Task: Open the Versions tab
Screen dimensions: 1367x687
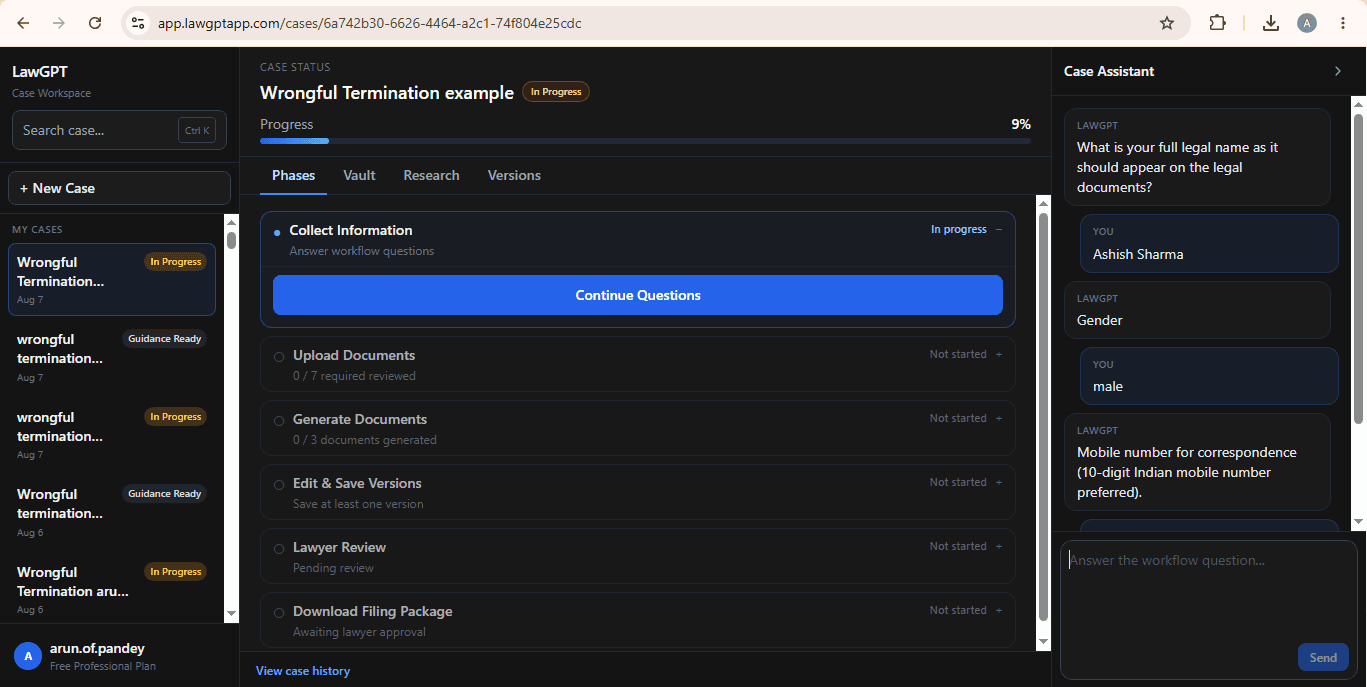Action: [x=514, y=175]
